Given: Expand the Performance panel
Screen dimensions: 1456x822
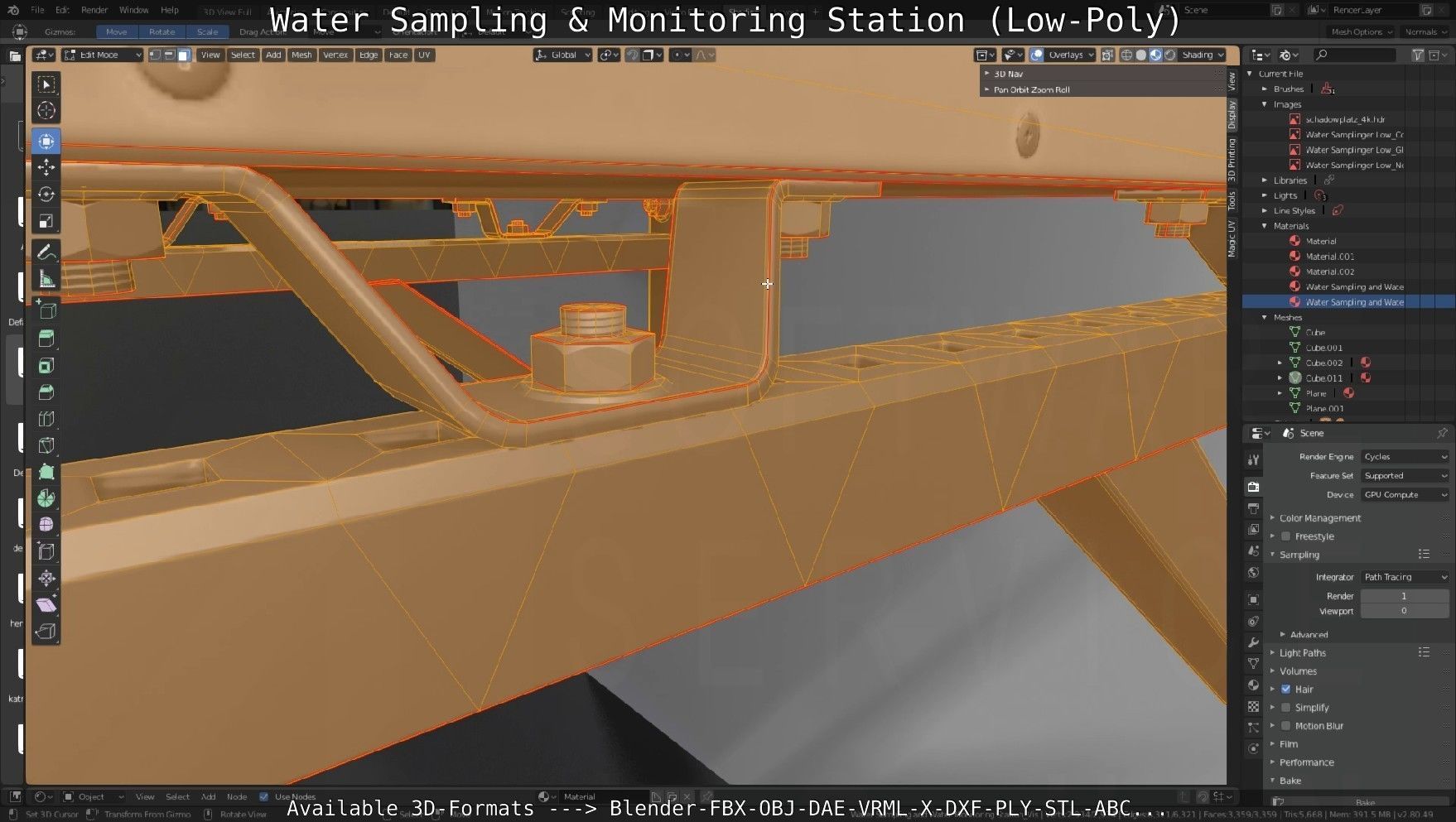Looking at the screenshot, I should [1305, 762].
